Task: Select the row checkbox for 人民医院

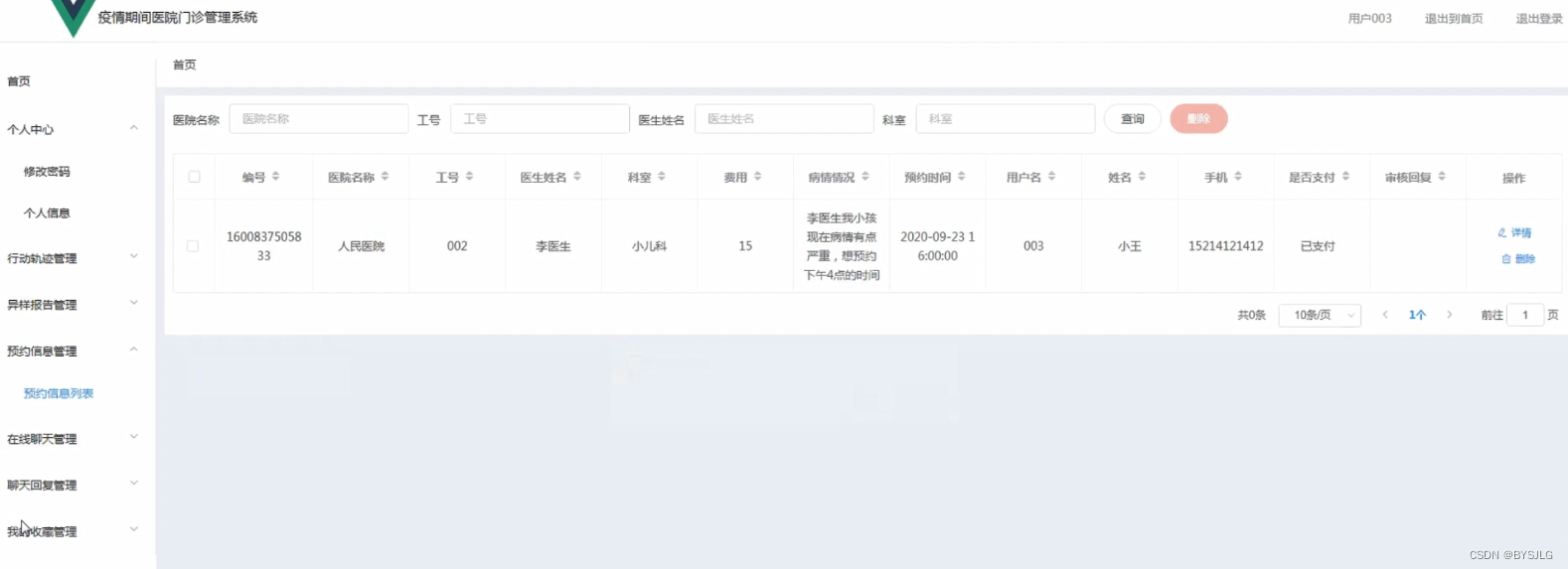Action: [193, 245]
